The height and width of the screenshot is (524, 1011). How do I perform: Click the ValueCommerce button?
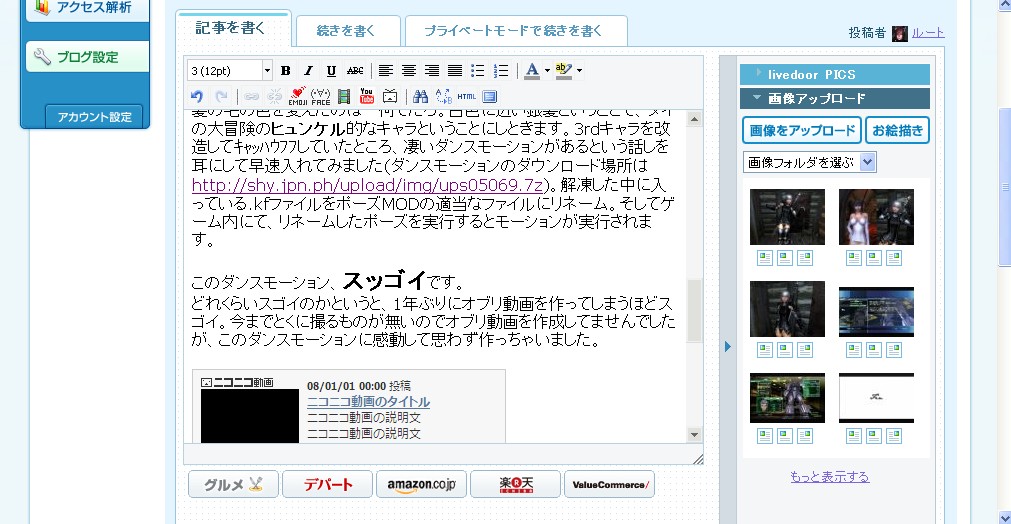[x=609, y=484]
